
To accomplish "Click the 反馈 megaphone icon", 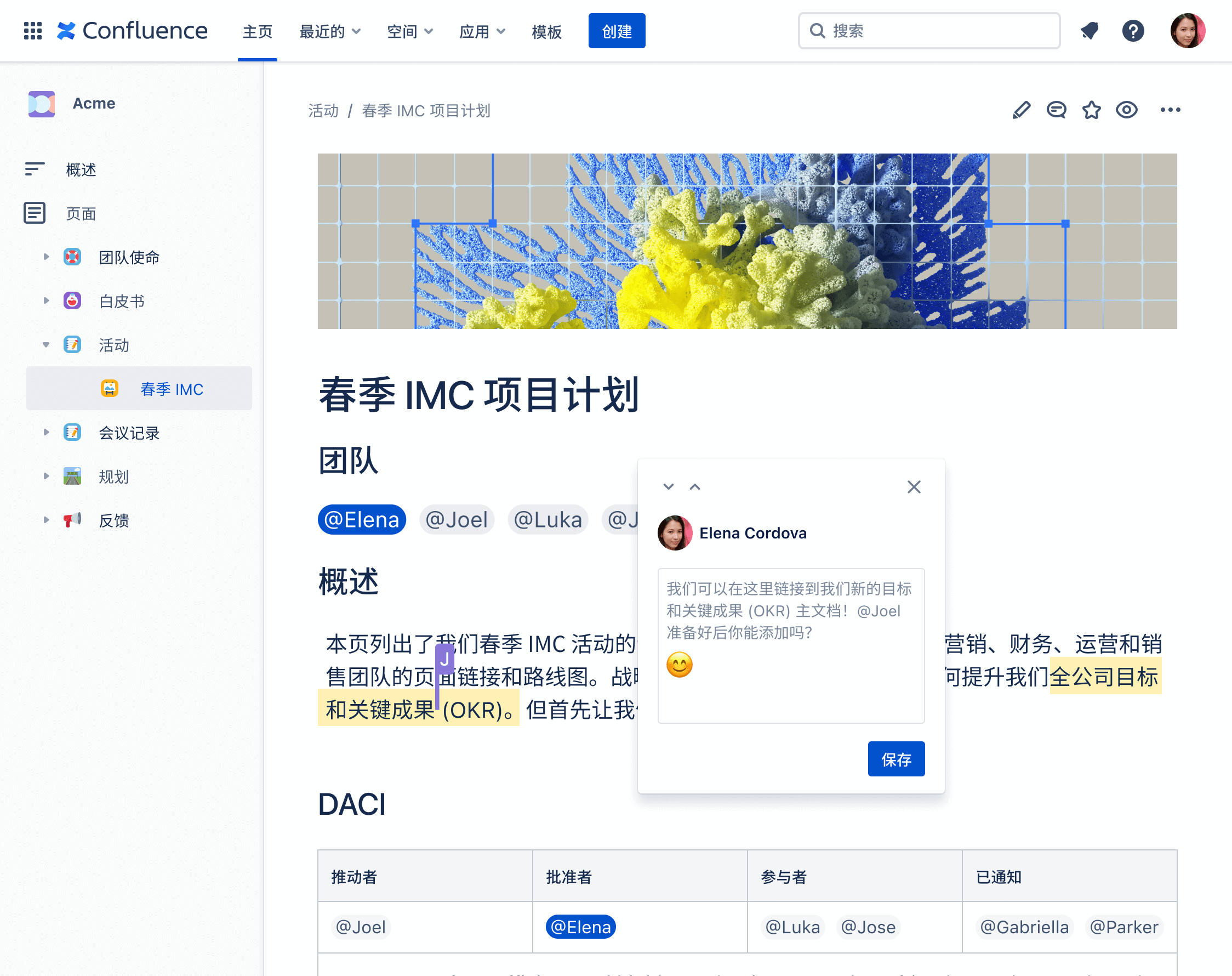I will click(72, 520).
